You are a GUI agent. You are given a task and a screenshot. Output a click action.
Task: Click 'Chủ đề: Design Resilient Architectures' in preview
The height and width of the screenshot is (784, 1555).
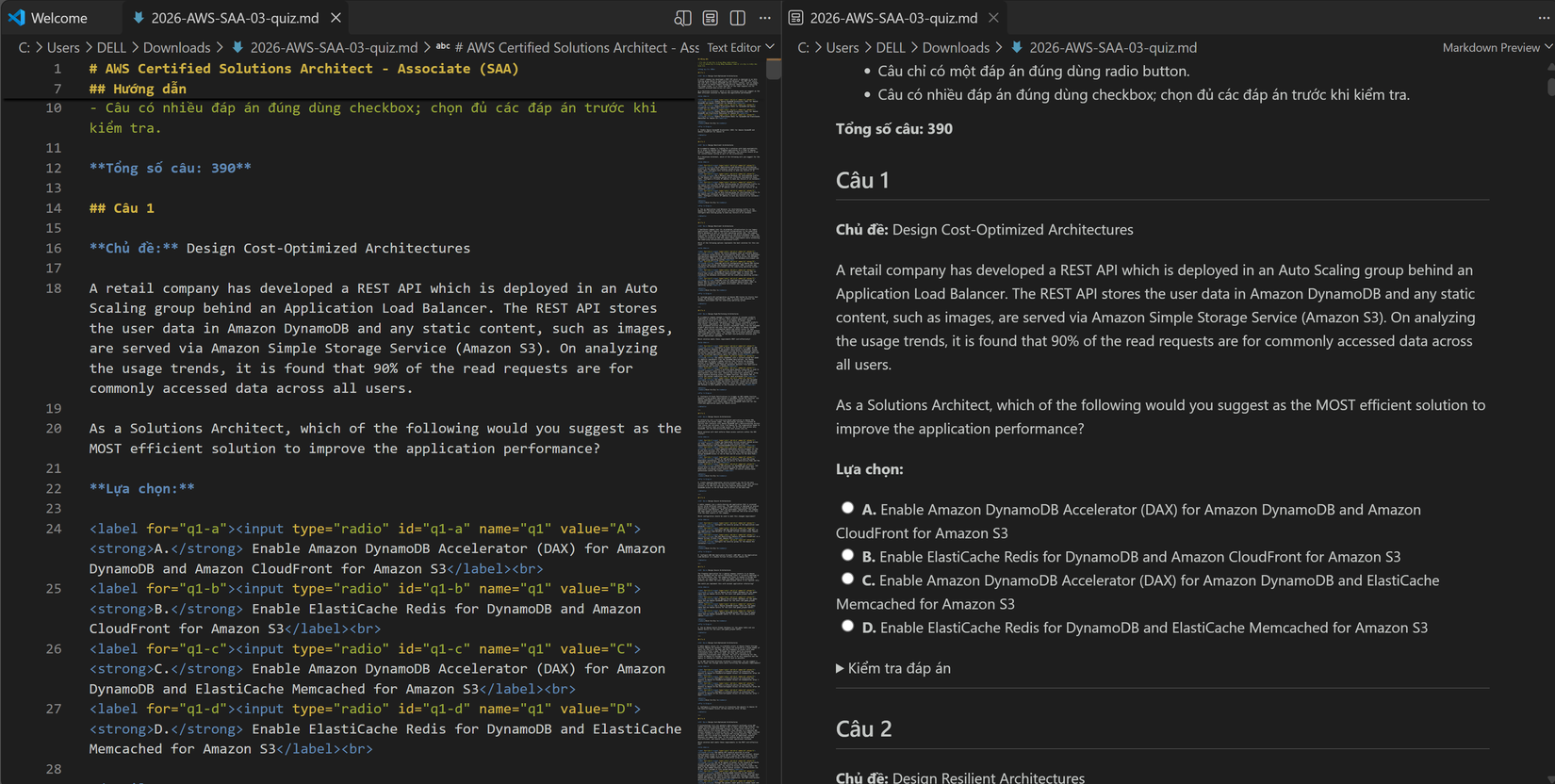960,777
